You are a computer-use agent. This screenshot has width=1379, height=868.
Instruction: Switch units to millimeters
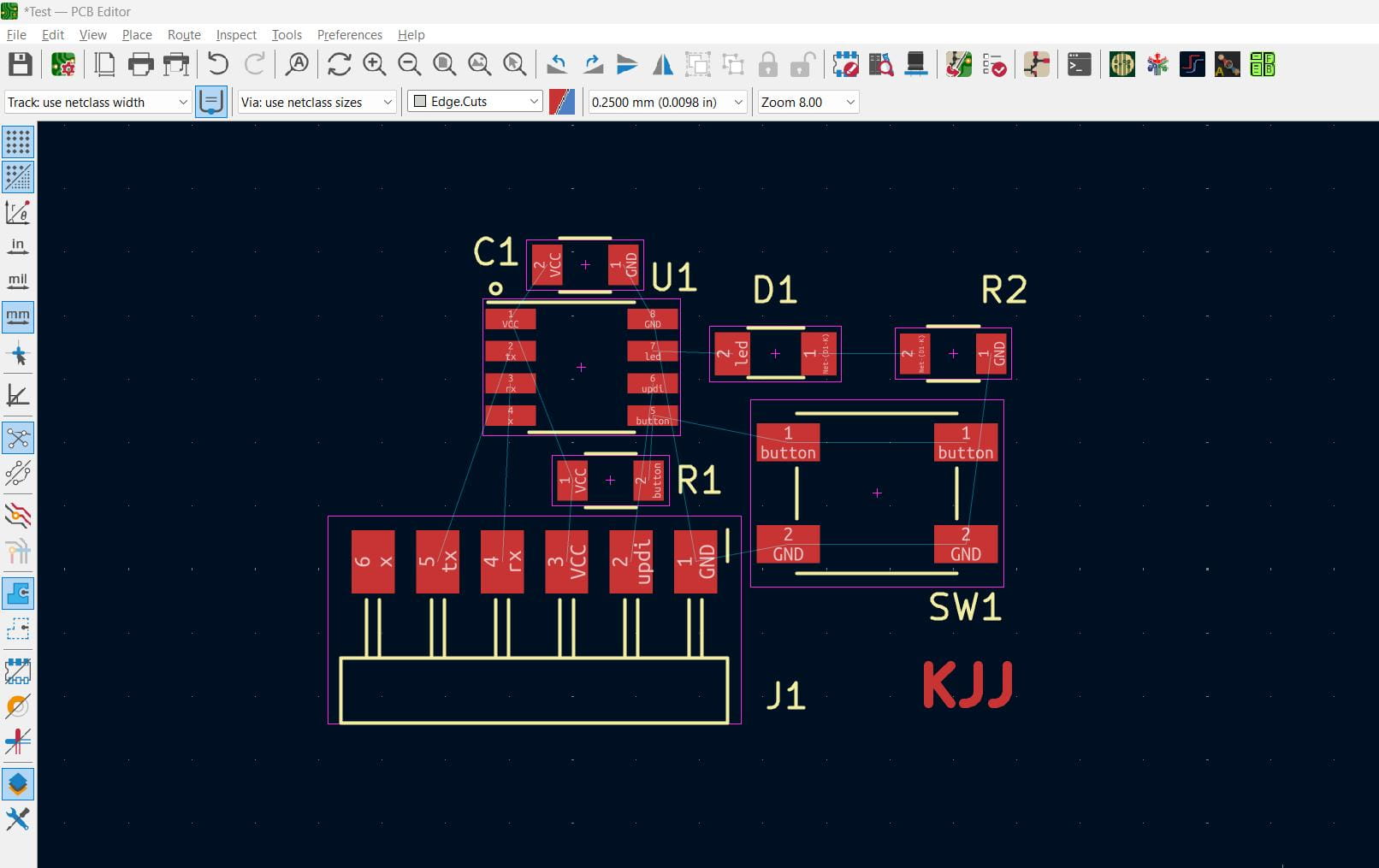coord(17,316)
